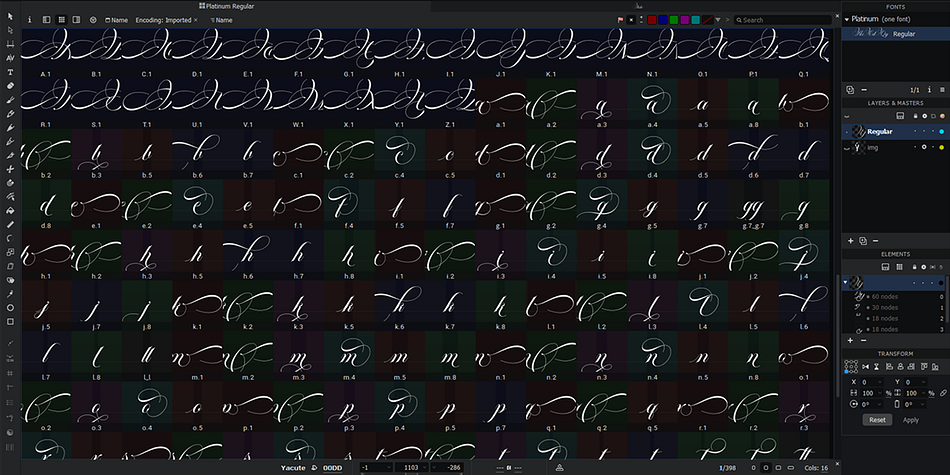Select the Contour arrow tool

click(x=10, y=16)
